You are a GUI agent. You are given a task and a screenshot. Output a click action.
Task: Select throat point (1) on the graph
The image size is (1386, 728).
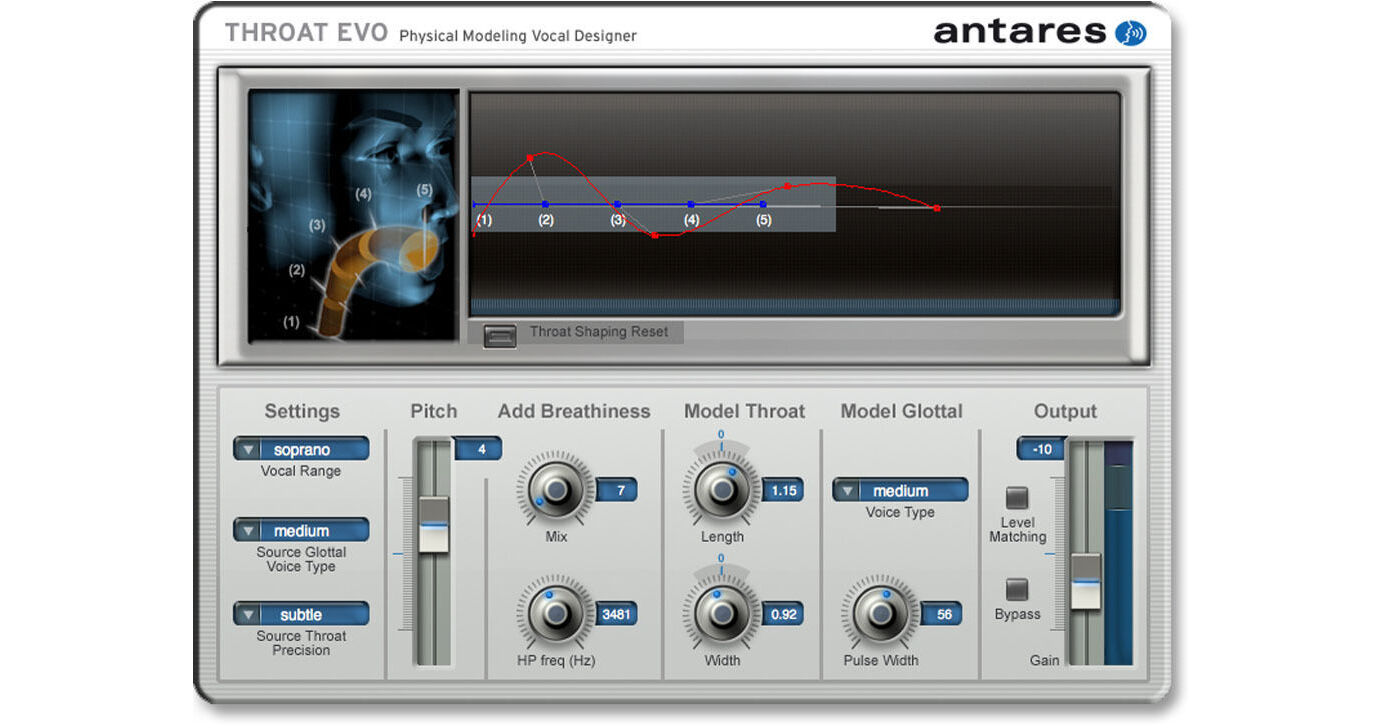474,205
